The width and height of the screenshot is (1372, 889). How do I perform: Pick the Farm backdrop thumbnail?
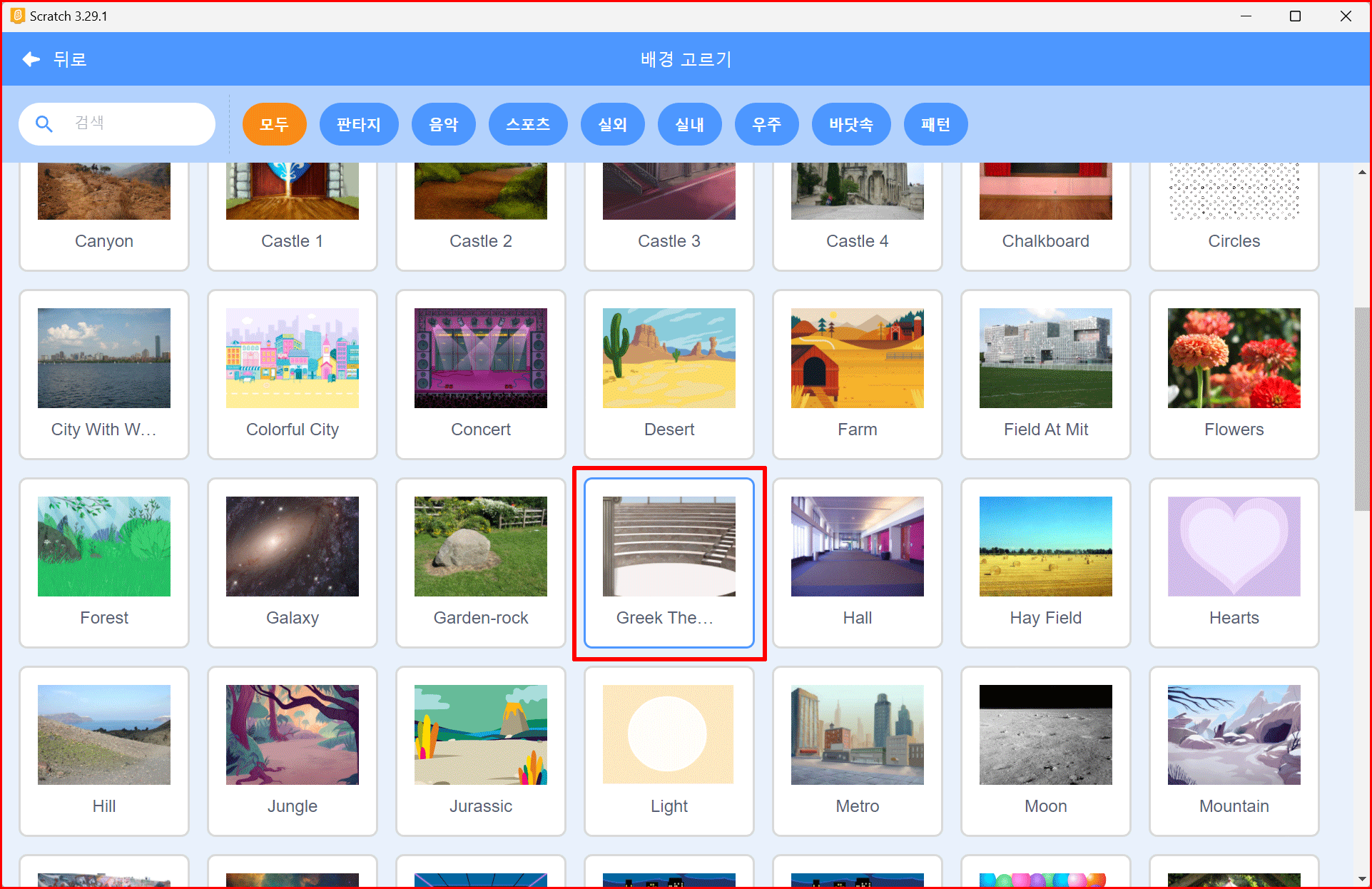[x=857, y=359]
